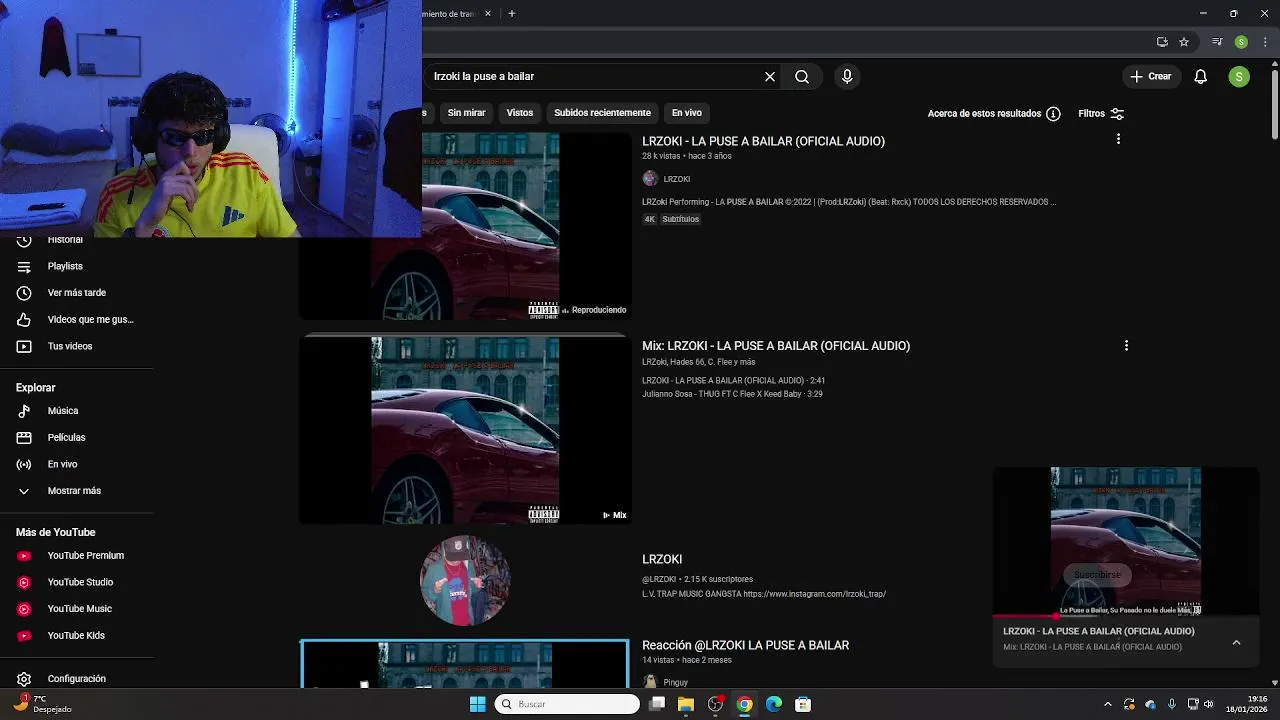The height and width of the screenshot is (720, 1280).
Task: Open the Filtros options
Action: tap(1101, 114)
